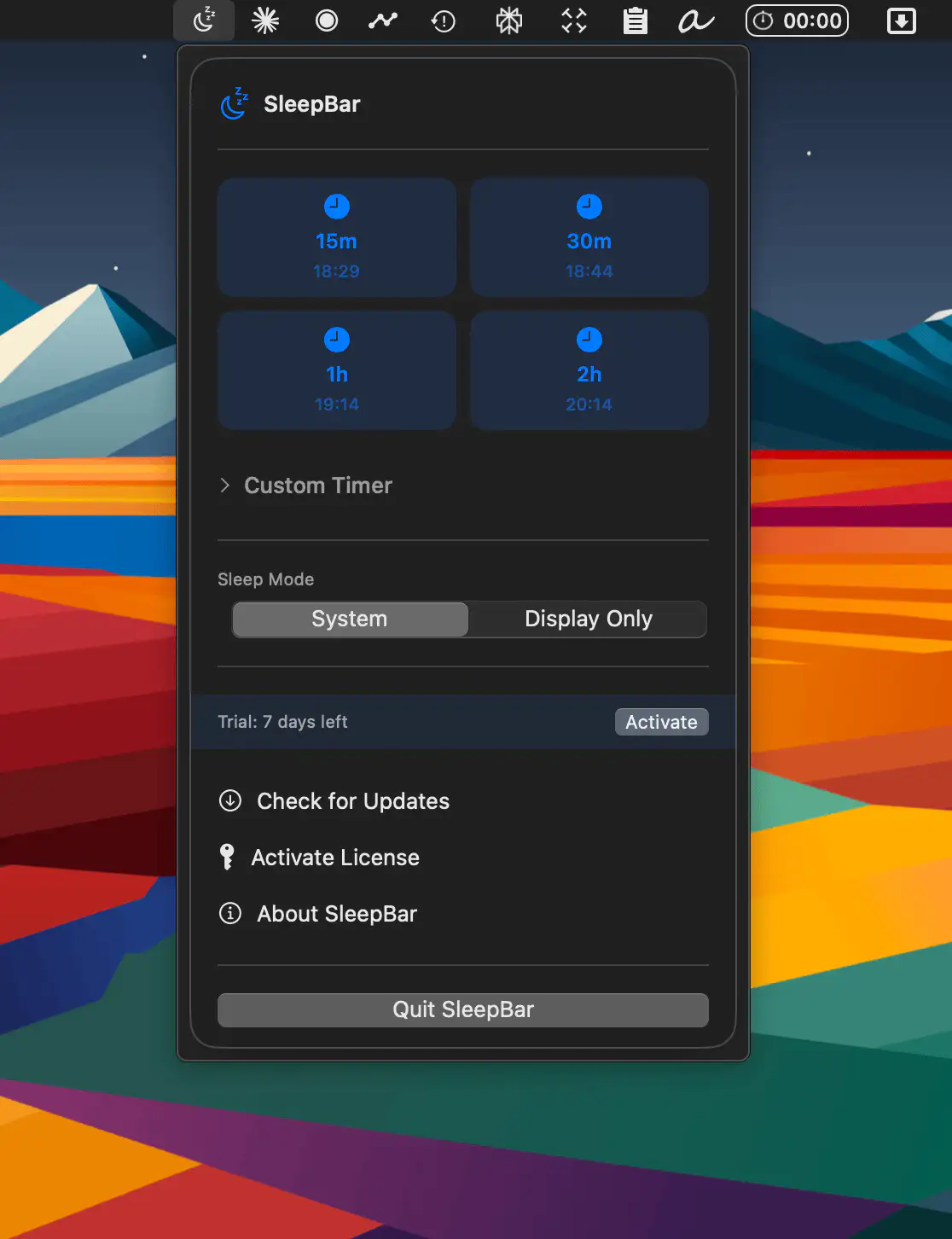Open the starburst menu bar icon
The image size is (952, 1239).
coord(265,20)
